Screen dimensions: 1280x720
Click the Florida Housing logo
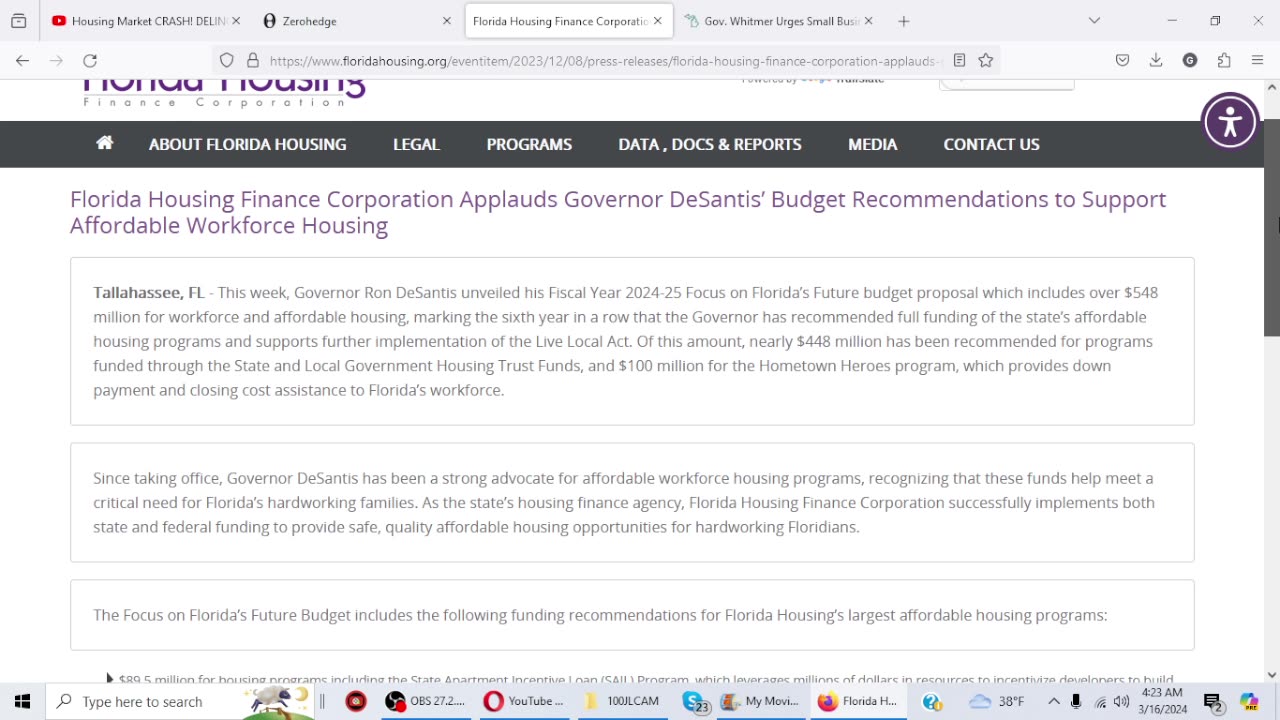225,93
